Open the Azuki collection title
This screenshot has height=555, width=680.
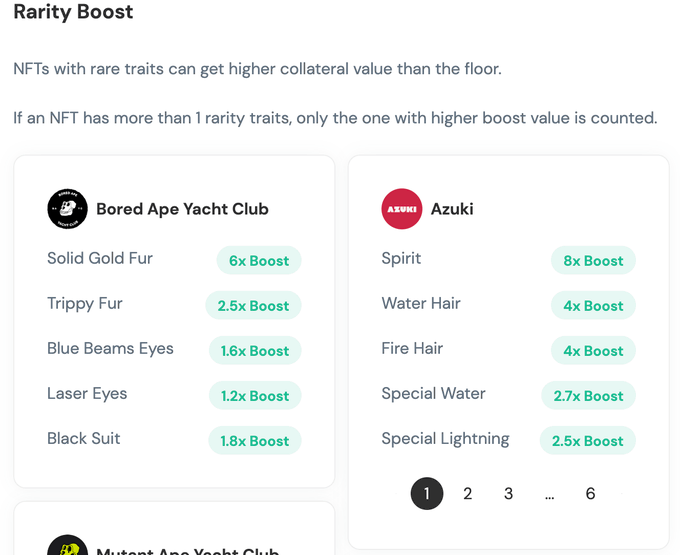452,209
